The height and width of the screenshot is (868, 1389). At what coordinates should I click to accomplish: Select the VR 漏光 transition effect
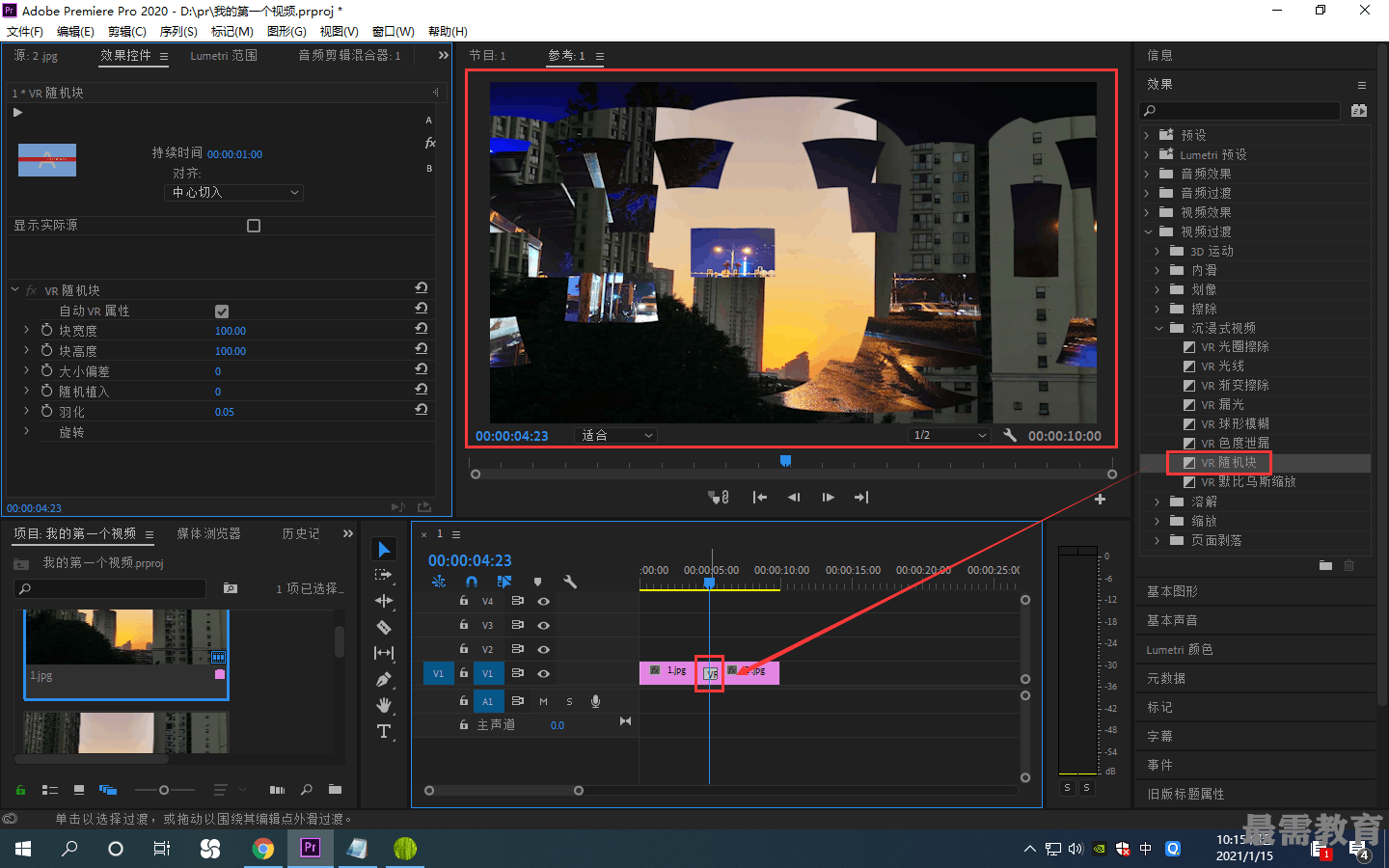(x=1222, y=405)
